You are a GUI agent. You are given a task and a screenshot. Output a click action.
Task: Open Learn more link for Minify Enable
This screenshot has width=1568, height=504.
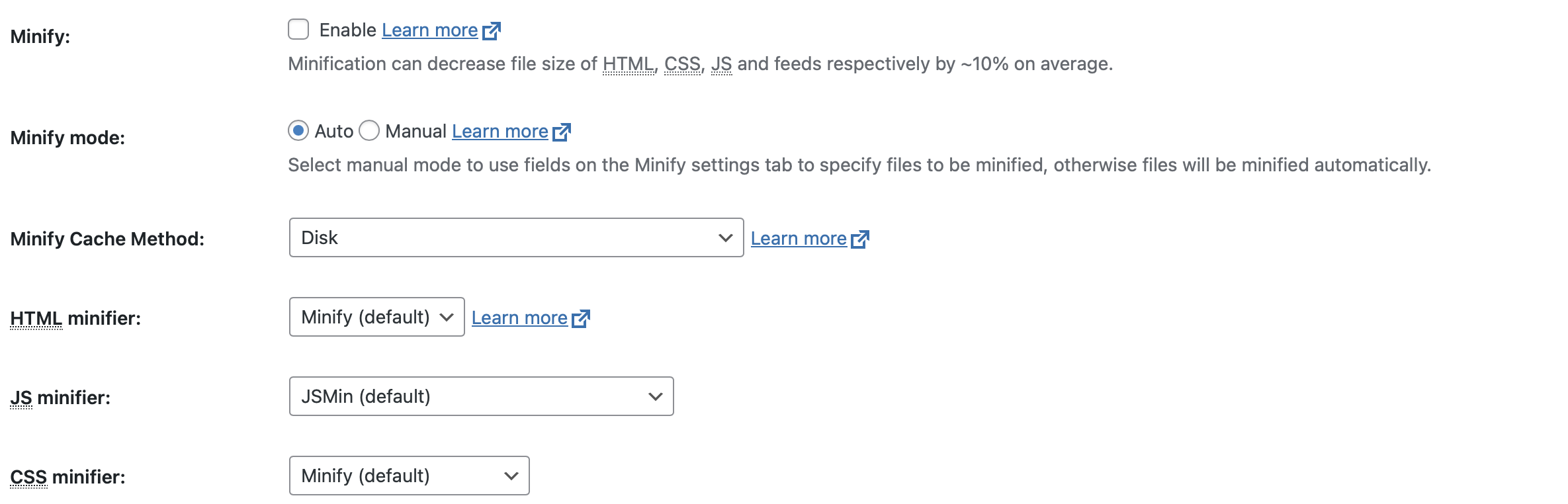pos(430,30)
